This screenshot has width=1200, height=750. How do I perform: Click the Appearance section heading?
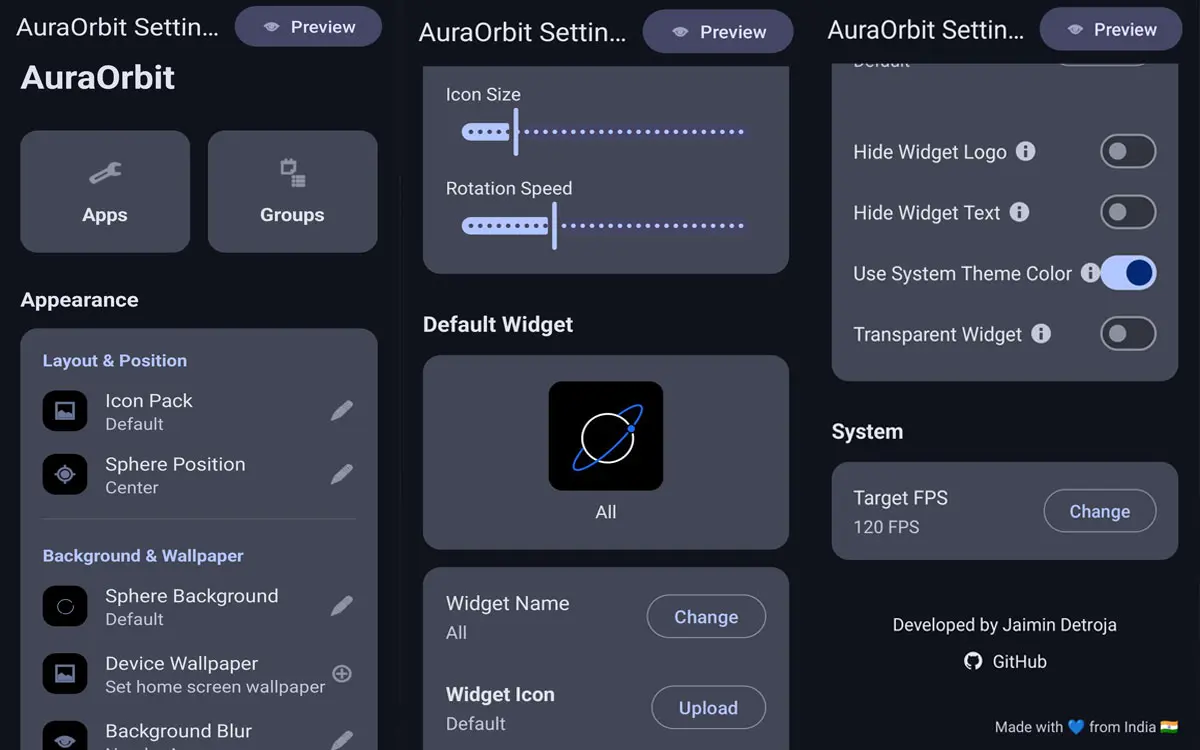point(80,300)
